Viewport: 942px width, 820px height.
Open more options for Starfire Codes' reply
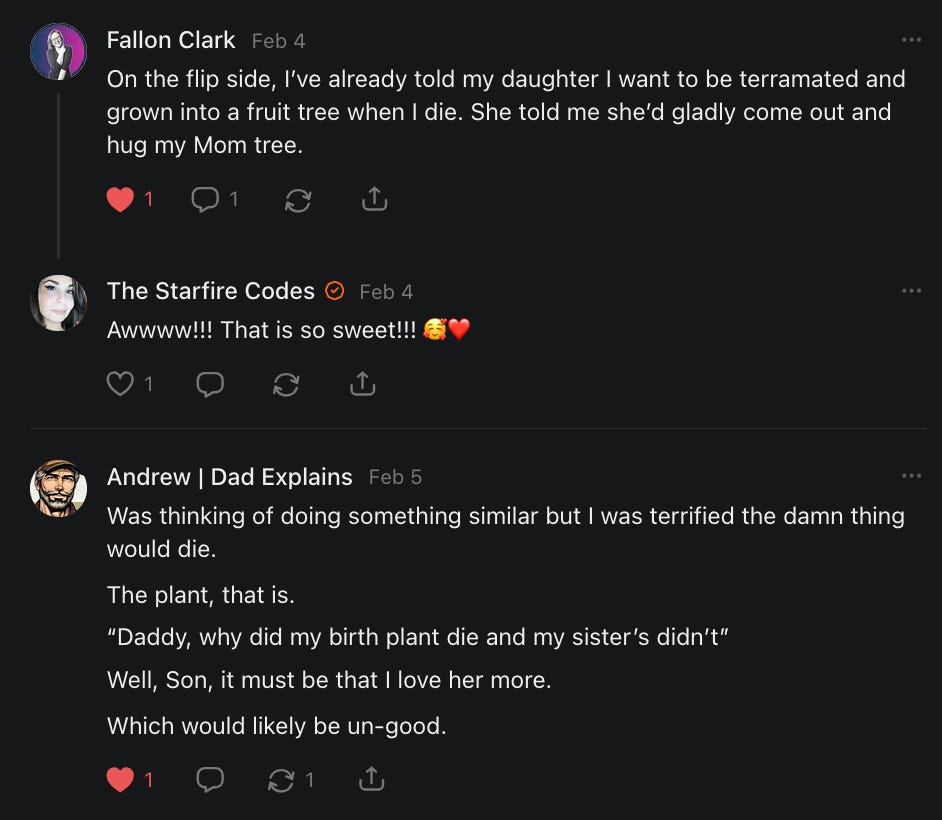pyautogui.click(x=911, y=291)
